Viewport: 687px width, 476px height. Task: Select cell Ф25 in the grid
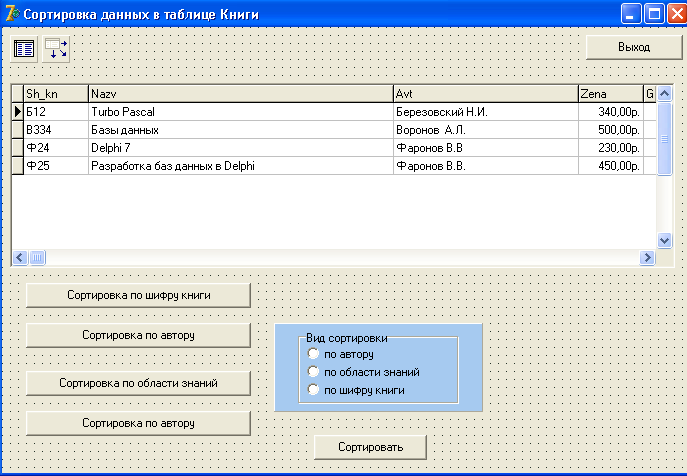tap(56, 166)
